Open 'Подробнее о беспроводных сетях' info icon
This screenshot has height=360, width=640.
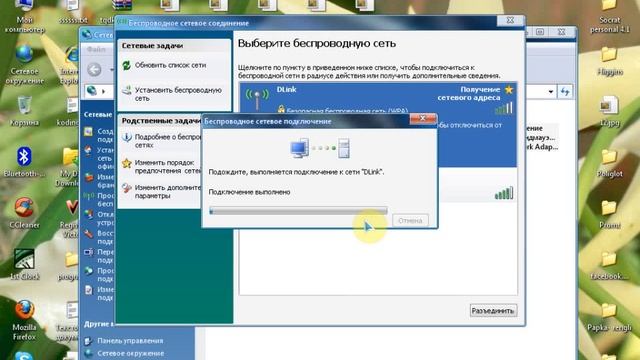(x=127, y=138)
